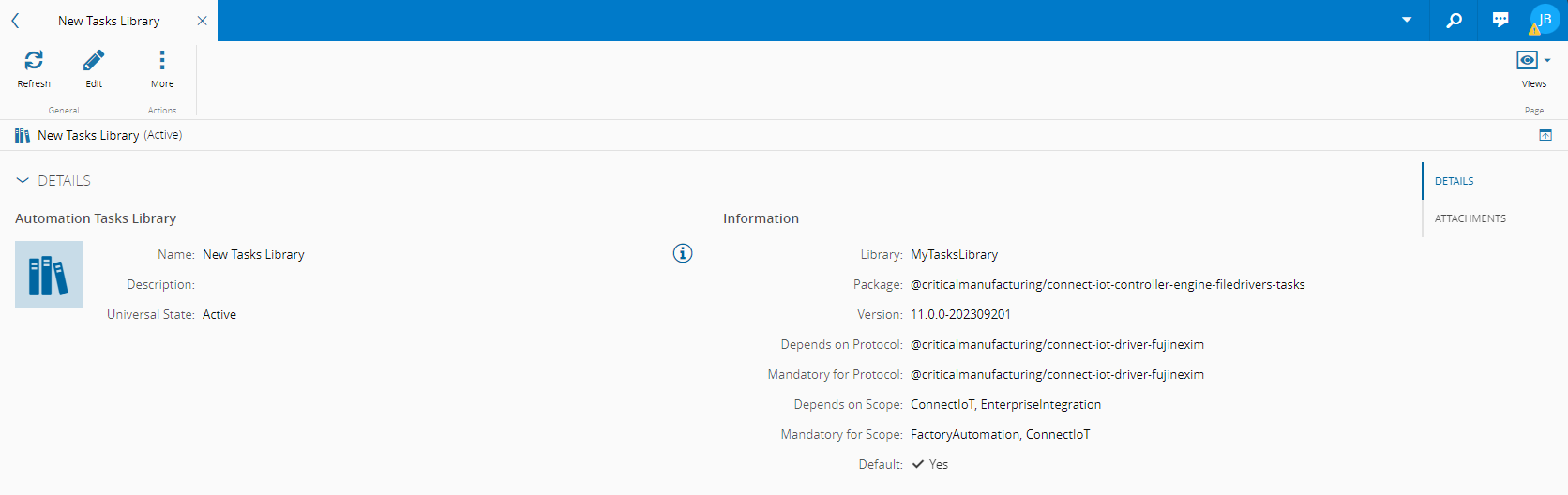Image resolution: width=1568 pixels, height=495 pixels.
Task: Click the header collapse icon at far right
Action: point(1545,135)
